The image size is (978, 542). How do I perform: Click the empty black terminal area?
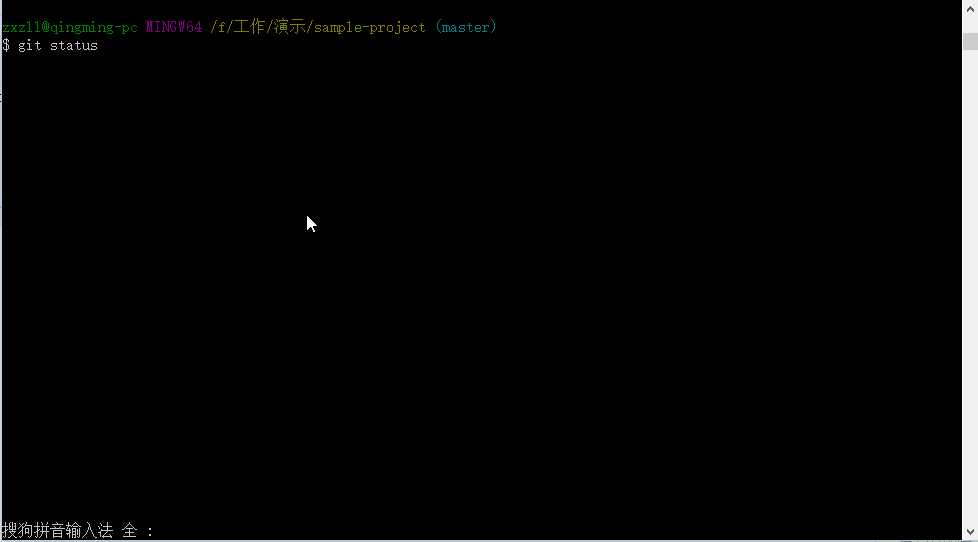pyautogui.click(x=480, y=281)
